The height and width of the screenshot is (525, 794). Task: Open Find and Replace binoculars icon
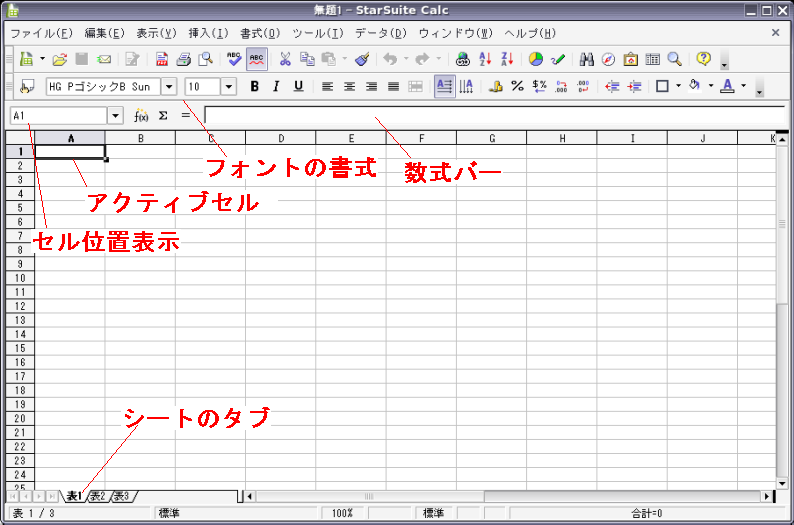(x=586, y=59)
